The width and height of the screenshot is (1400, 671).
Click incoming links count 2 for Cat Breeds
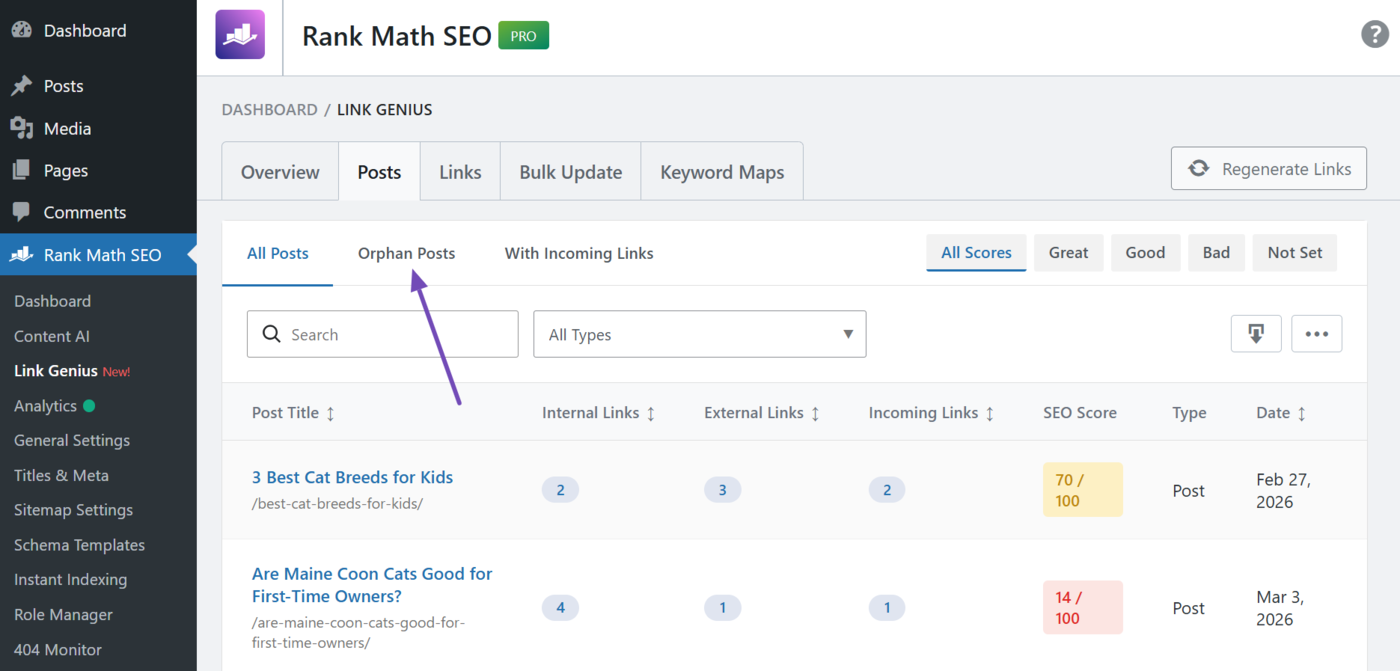pyautogui.click(x=887, y=490)
